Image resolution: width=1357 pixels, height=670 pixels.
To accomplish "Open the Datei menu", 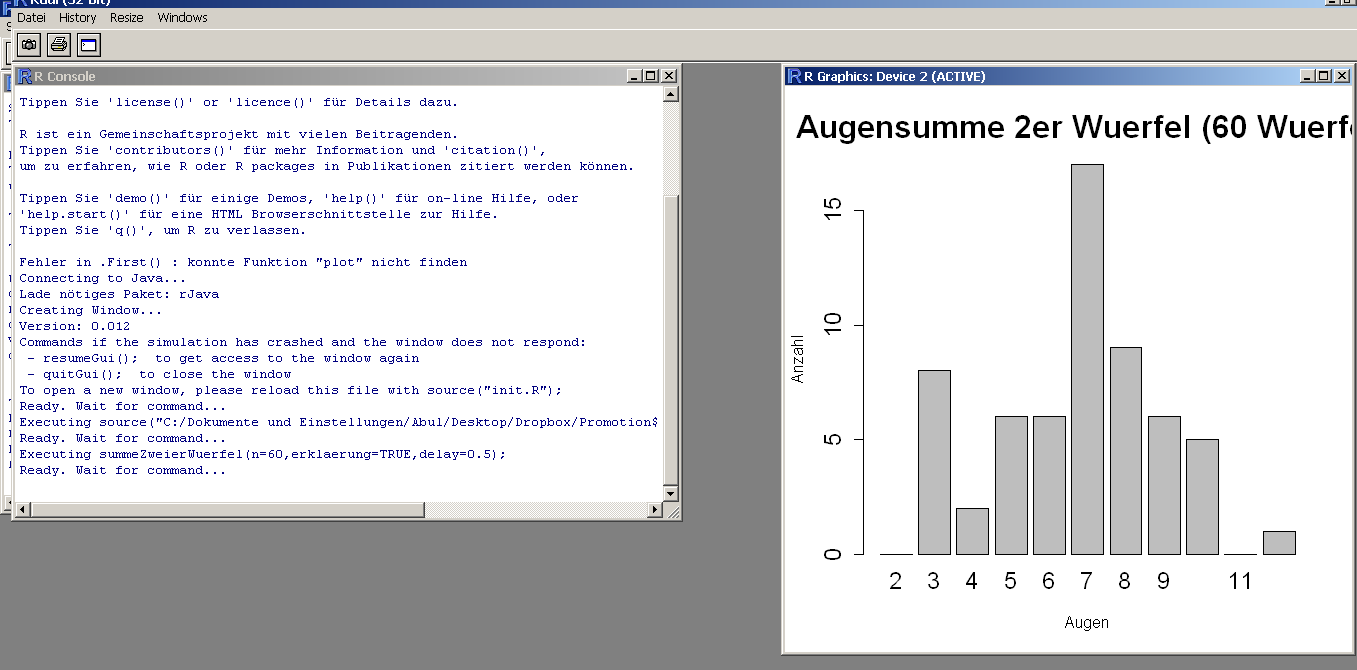I will click(x=32, y=18).
